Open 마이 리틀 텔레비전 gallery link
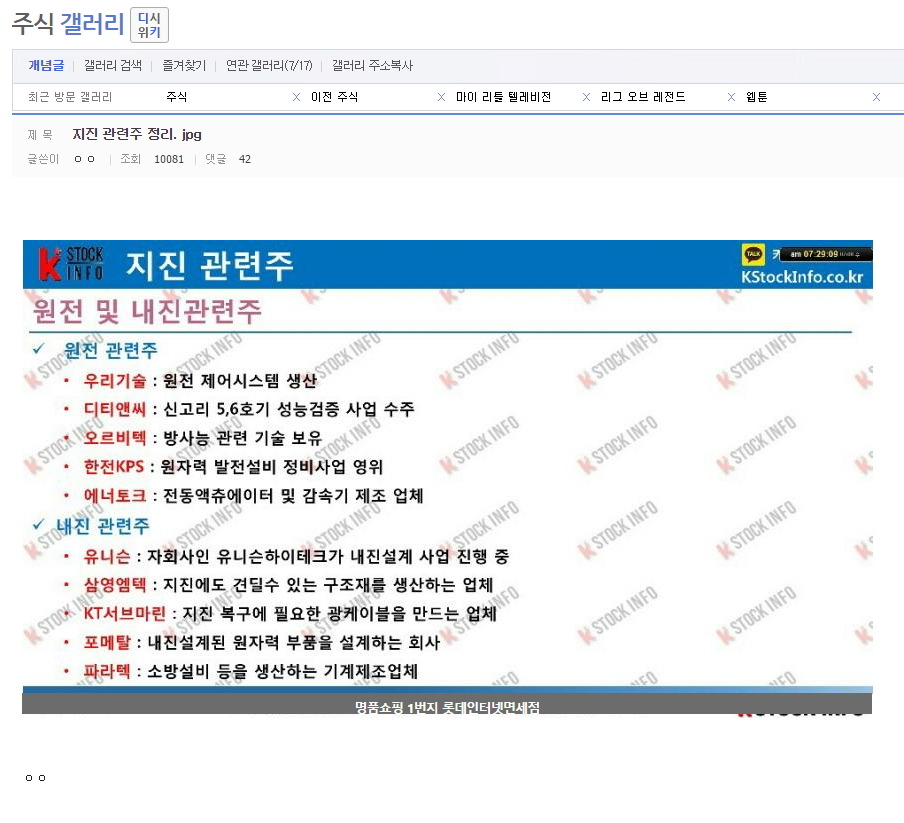The width and height of the screenshot is (904, 823). (503, 97)
